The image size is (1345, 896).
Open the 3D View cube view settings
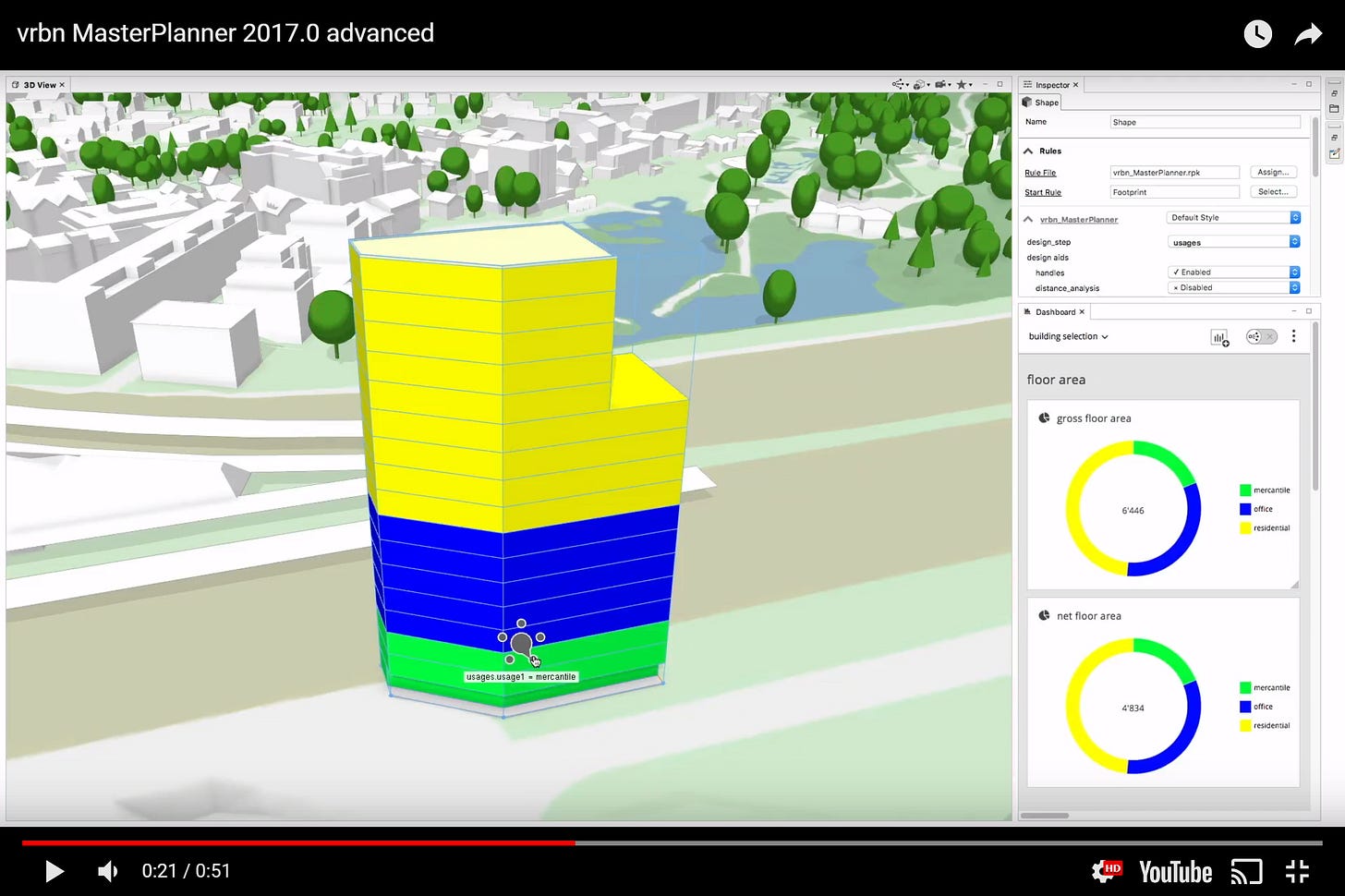[921, 84]
